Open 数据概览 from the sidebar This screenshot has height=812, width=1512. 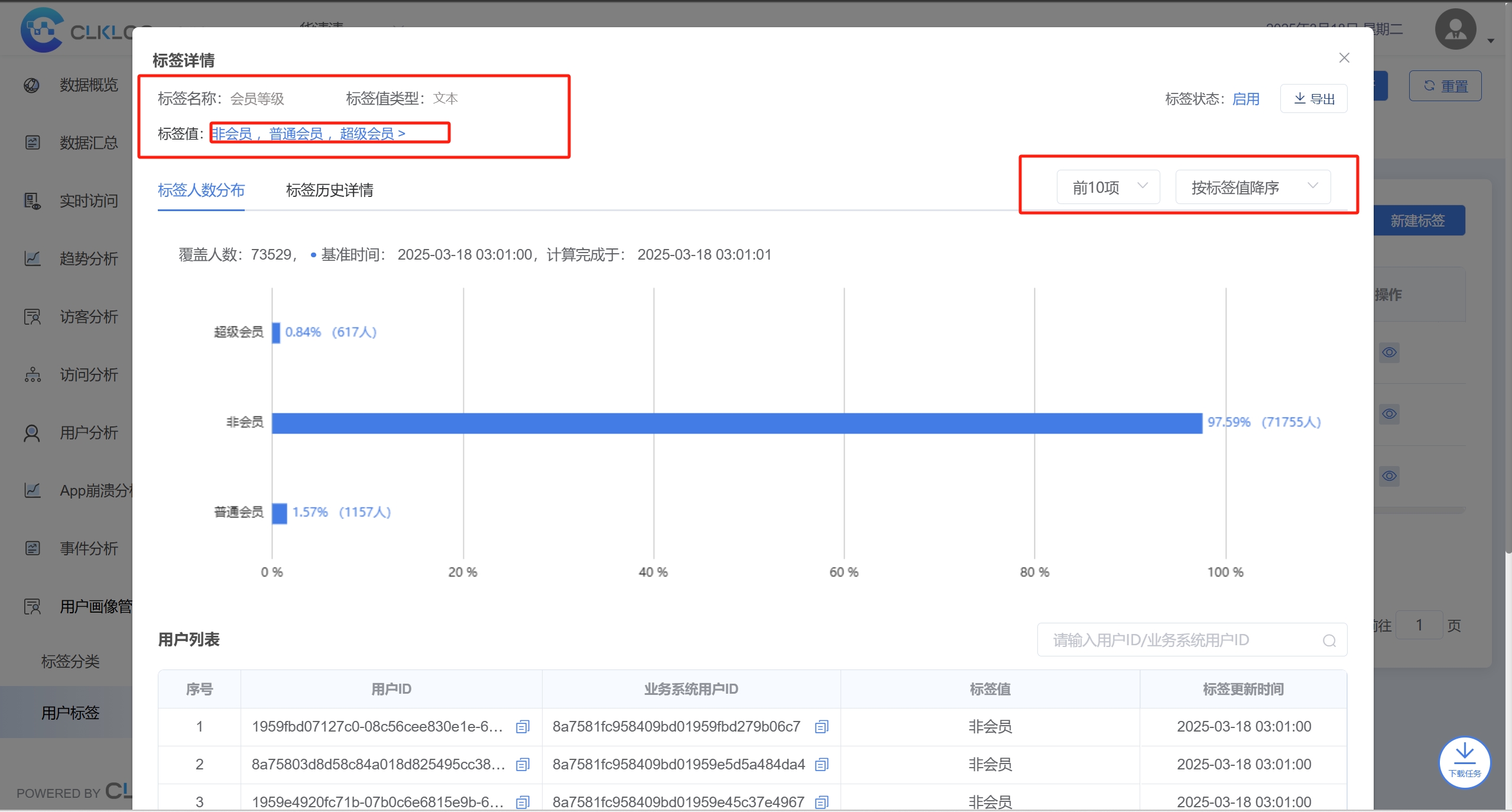coord(88,85)
